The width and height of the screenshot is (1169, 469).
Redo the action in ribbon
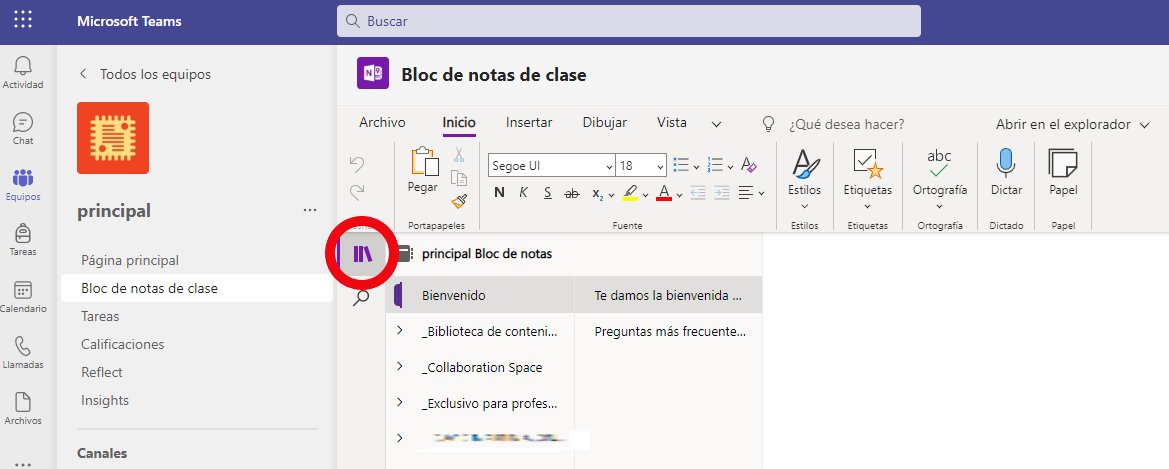coord(357,192)
